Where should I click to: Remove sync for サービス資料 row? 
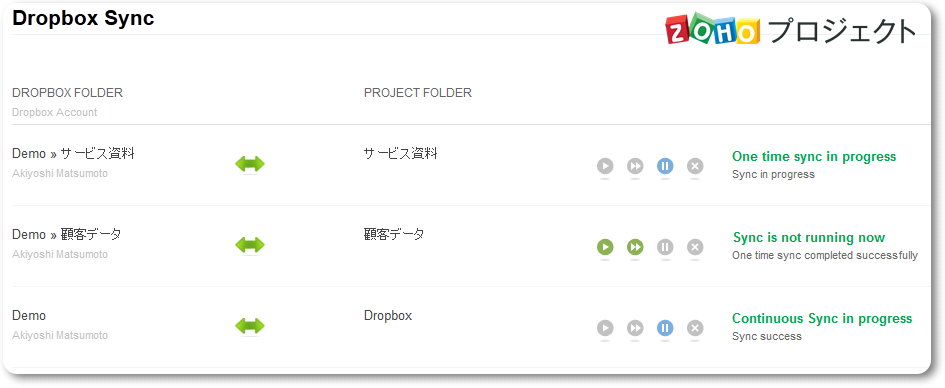(695, 166)
